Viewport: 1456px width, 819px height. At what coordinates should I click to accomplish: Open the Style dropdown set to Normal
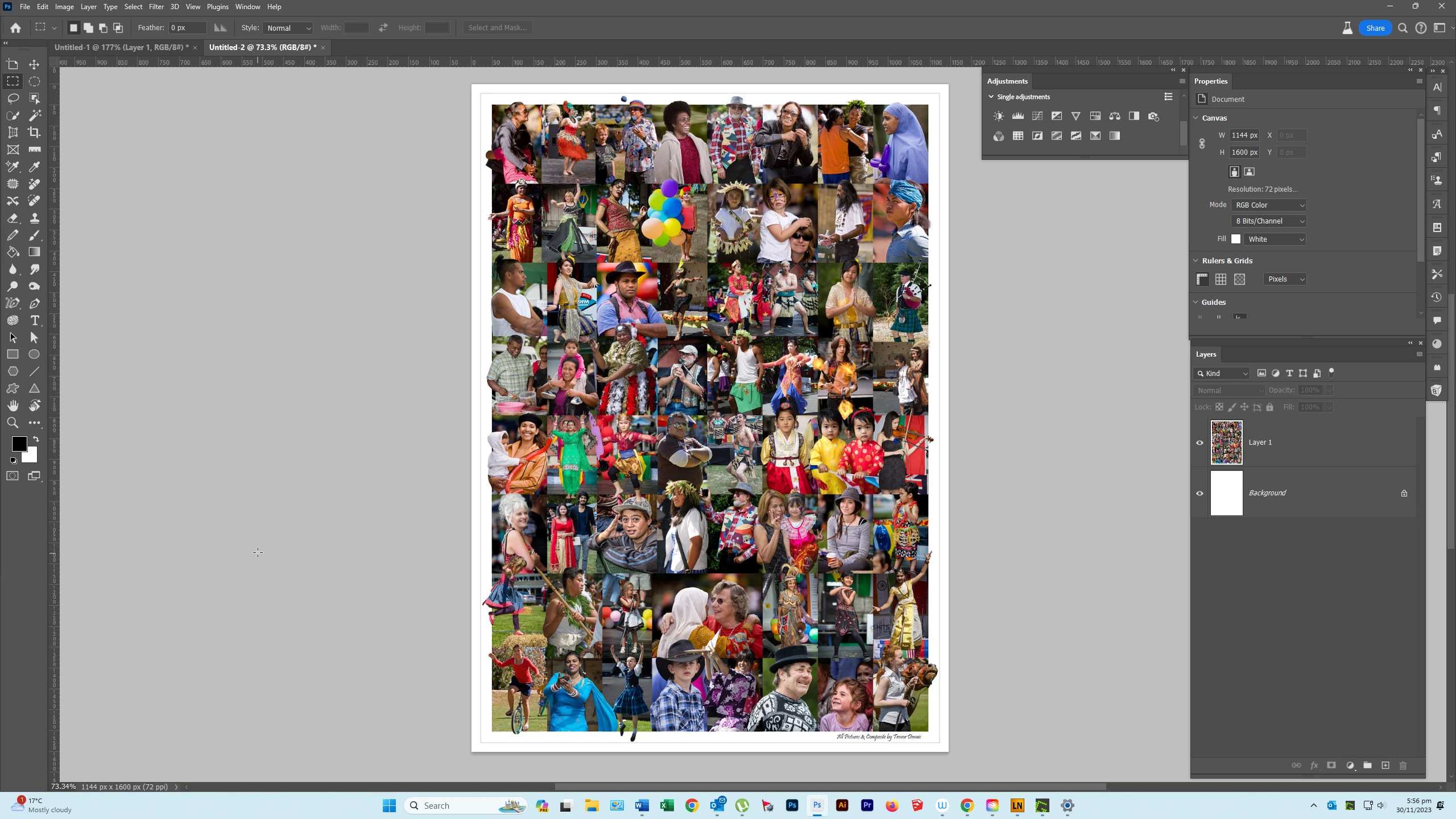pos(289,28)
